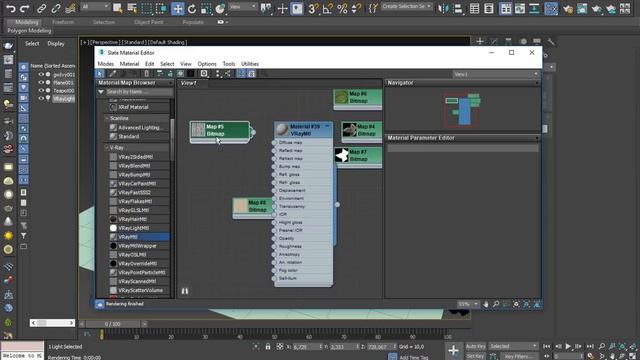The height and width of the screenshot is (360, 640).
Task: Click the Redo arrow in main toolbar
Action: [x=25, y=8]
